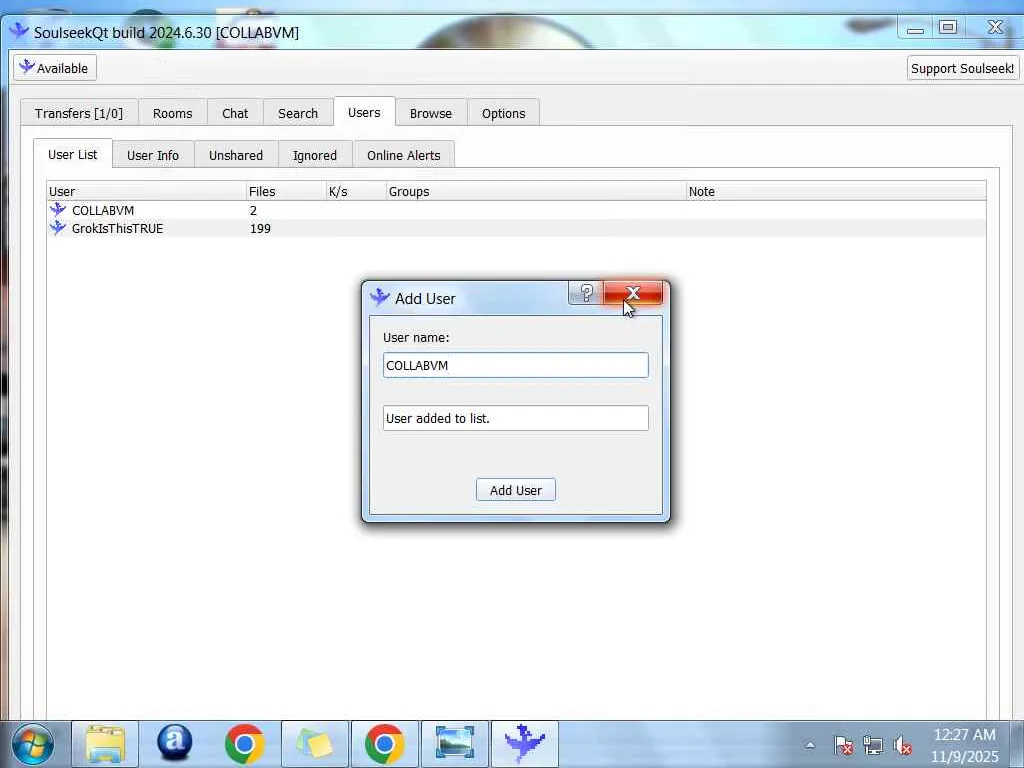Sort by the Groups column header
This screenshot has height=768, width=1024.
[x=536, y=191]
